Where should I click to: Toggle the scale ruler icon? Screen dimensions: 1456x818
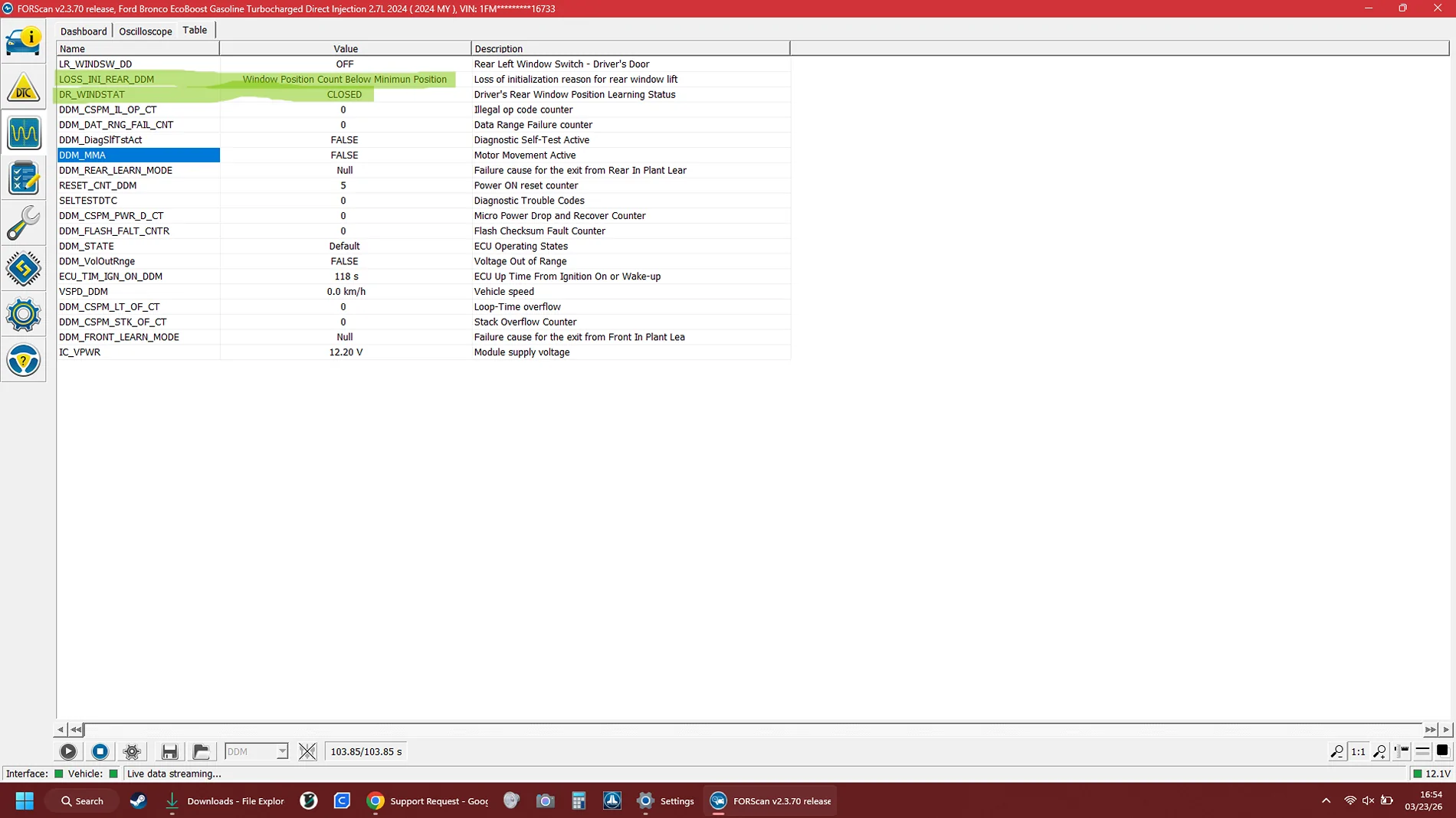(1402, 751)
